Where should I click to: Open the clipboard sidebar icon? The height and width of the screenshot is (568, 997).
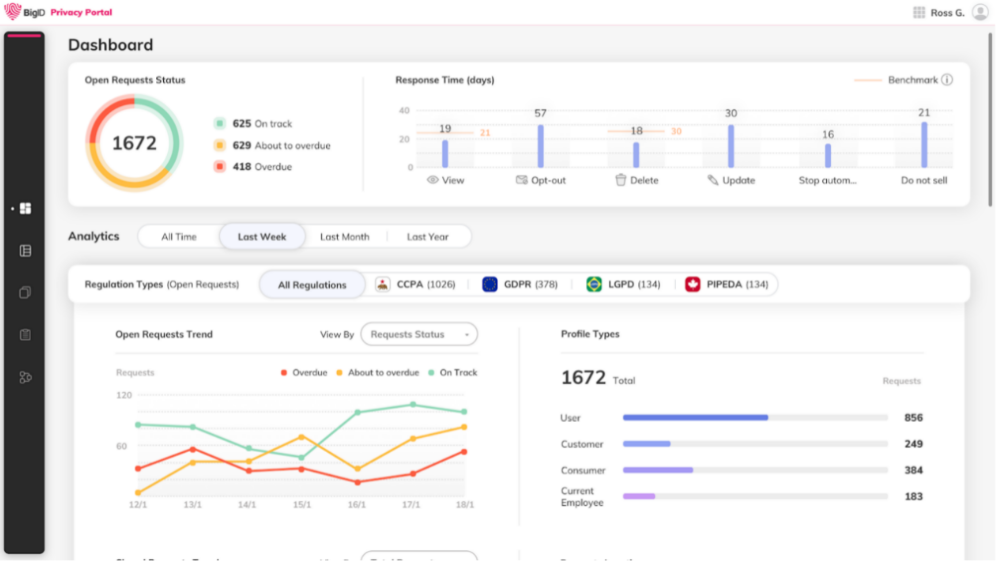tap(25, 335)
